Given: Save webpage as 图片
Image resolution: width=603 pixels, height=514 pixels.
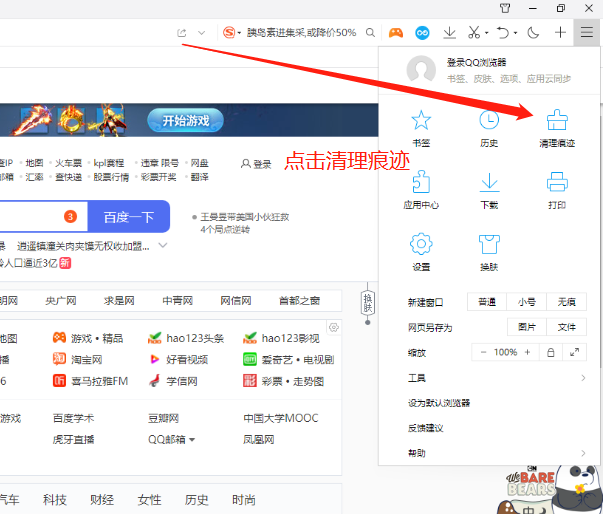Looking at the screenshot, I should tap(527, 327).
